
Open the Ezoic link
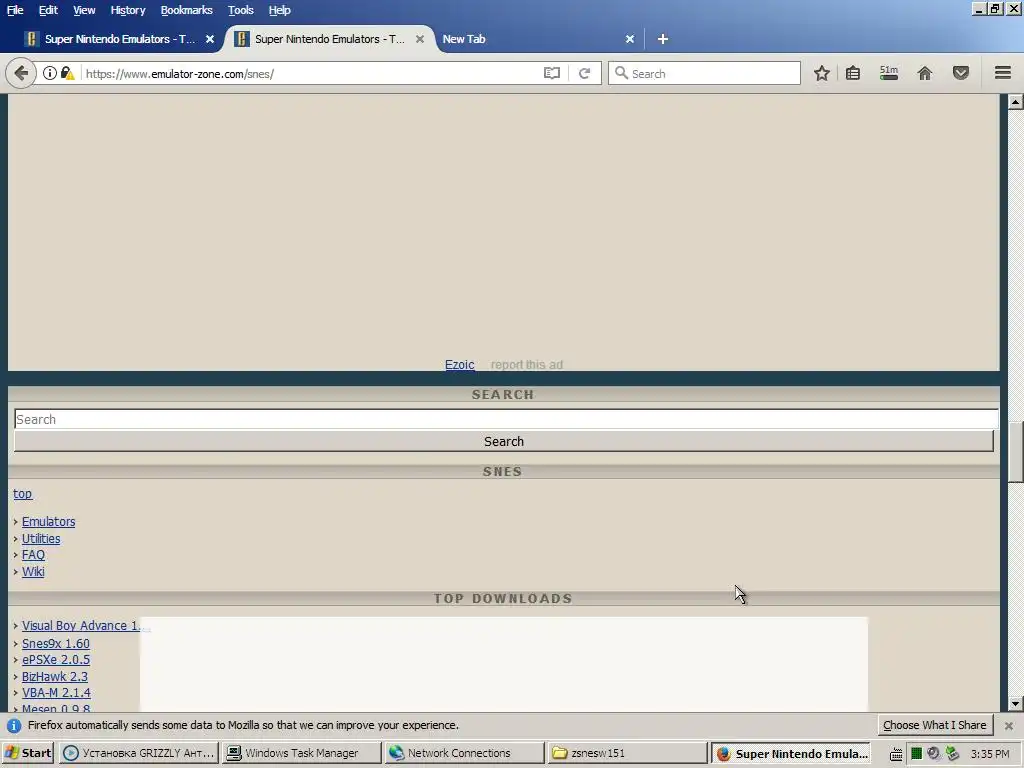[x=460, y=364]
